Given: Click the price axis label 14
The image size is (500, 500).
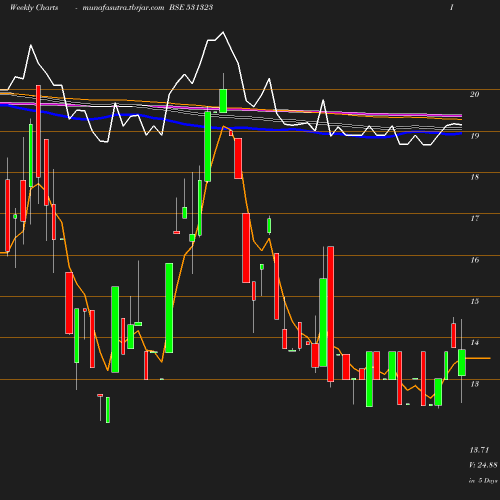Looking at the screenshot, I should (475, 343).
